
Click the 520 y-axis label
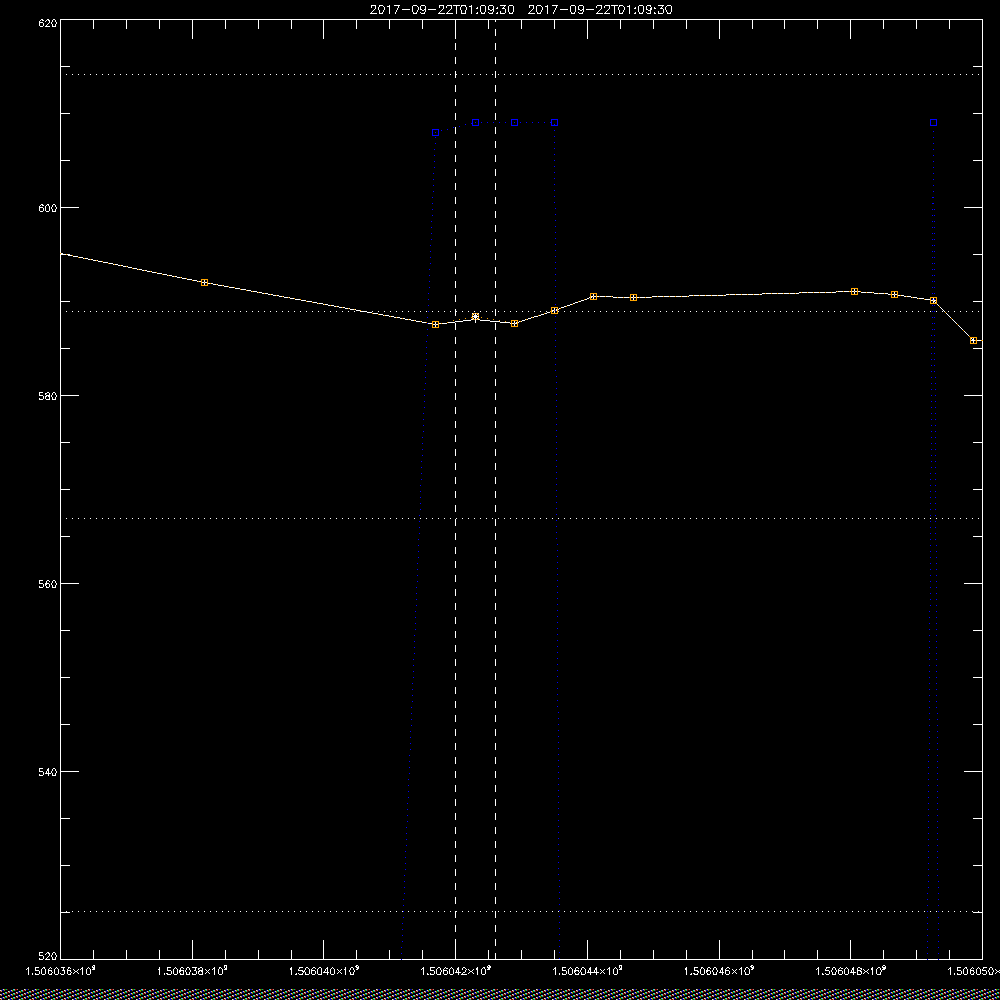[x=48, y=957]
